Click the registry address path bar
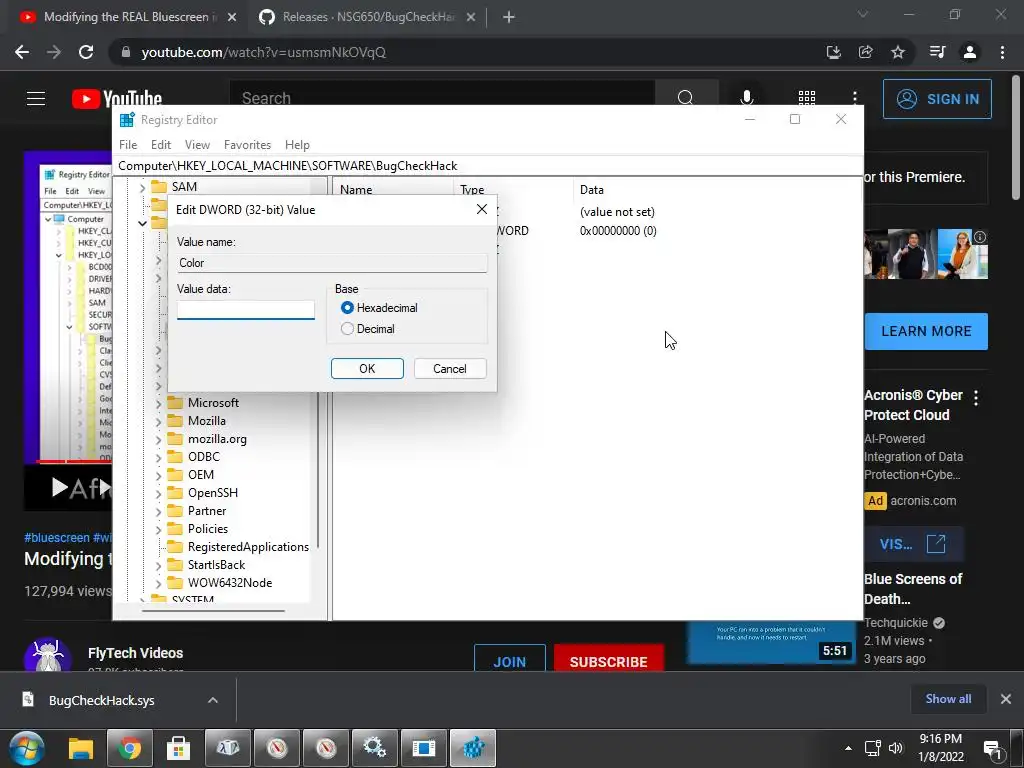This screenshot has width=1024, height=768. (488, 166)
